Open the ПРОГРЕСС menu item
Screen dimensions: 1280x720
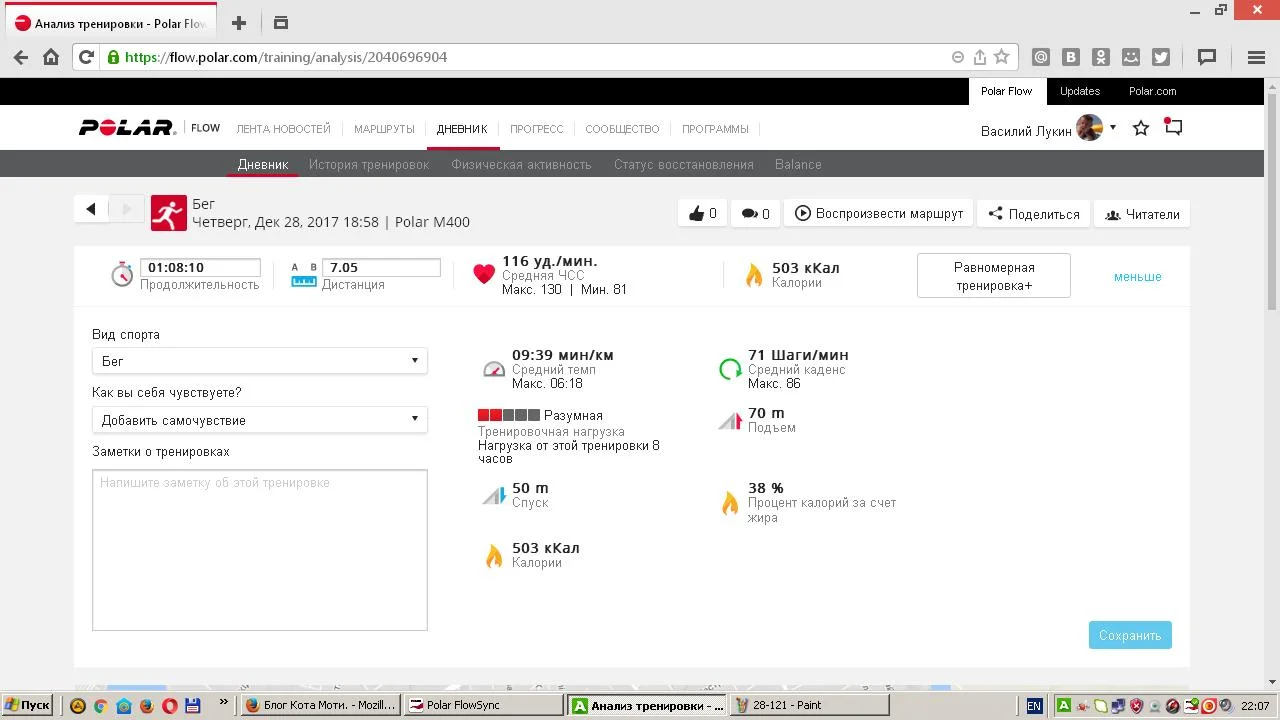pyautogui.click(x=536, y=129)
